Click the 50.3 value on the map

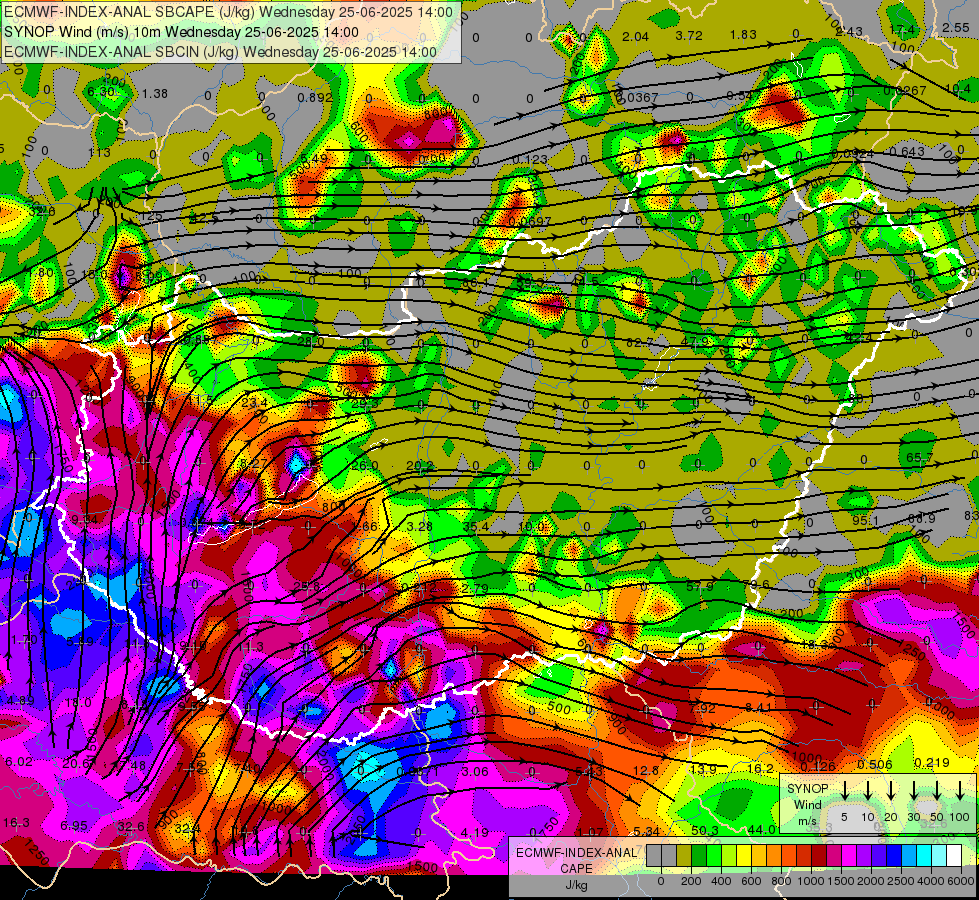(x=704, y=830)
